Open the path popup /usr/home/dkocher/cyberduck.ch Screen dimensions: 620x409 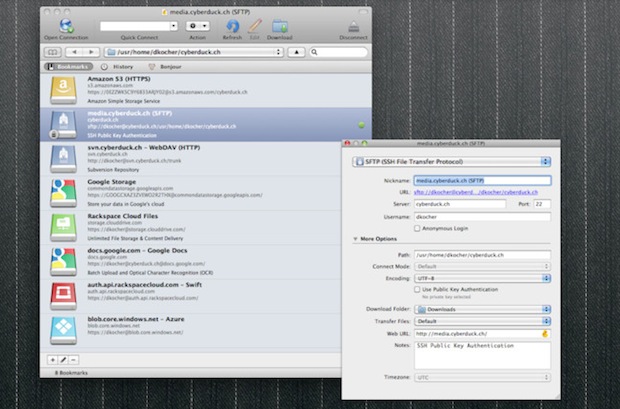click(194, 52)
